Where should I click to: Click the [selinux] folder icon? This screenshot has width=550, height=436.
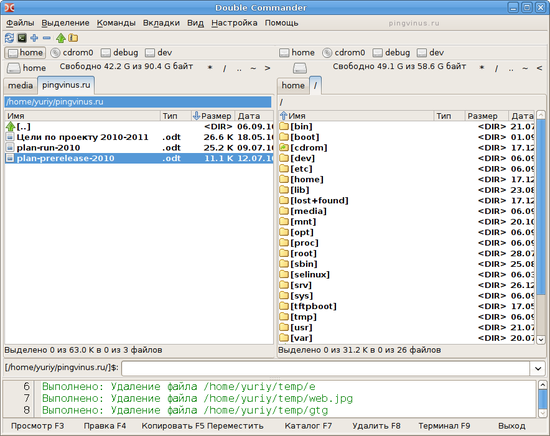(284, 274)
